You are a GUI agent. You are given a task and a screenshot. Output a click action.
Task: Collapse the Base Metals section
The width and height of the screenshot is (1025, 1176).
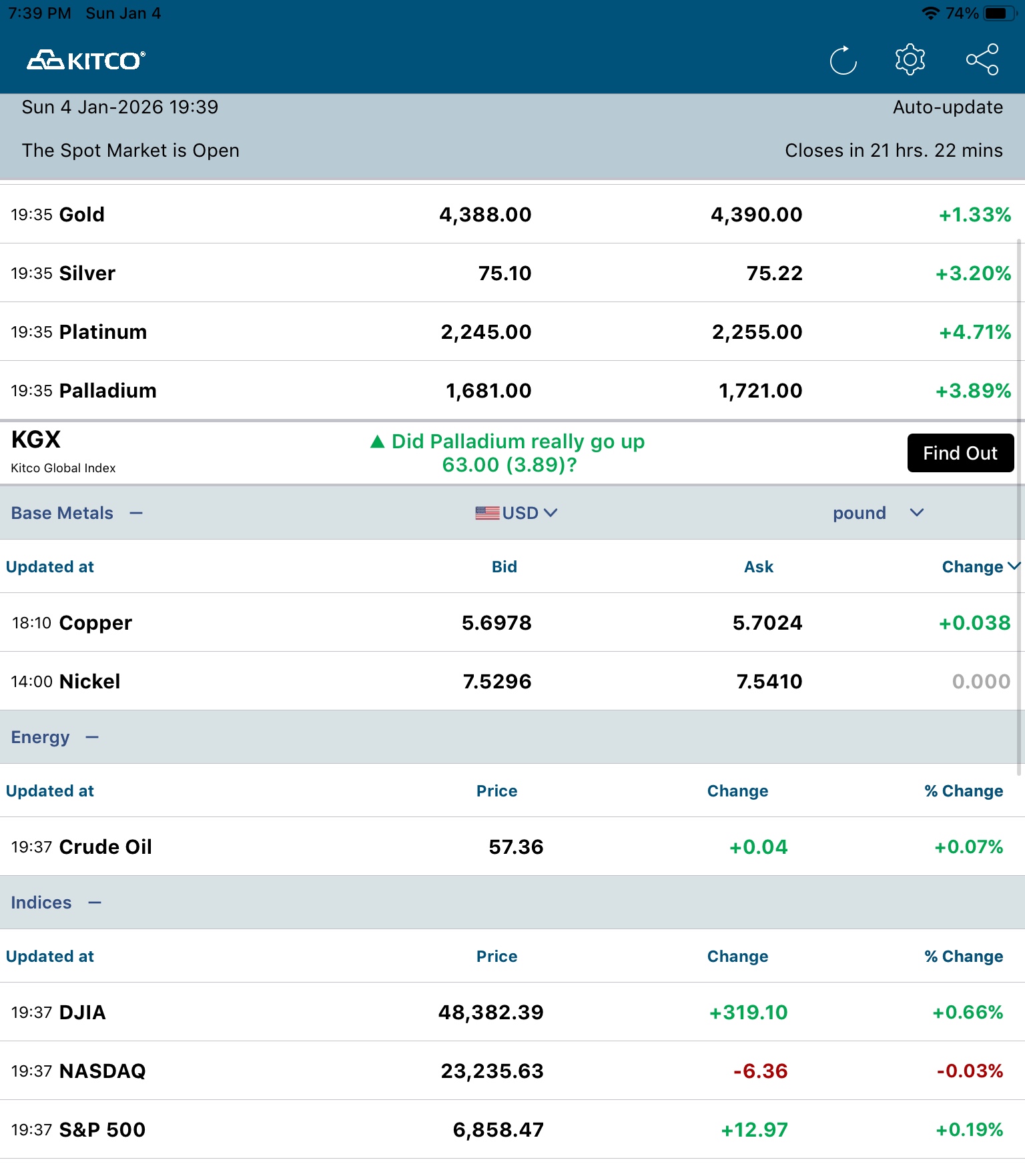coord(136,513)
